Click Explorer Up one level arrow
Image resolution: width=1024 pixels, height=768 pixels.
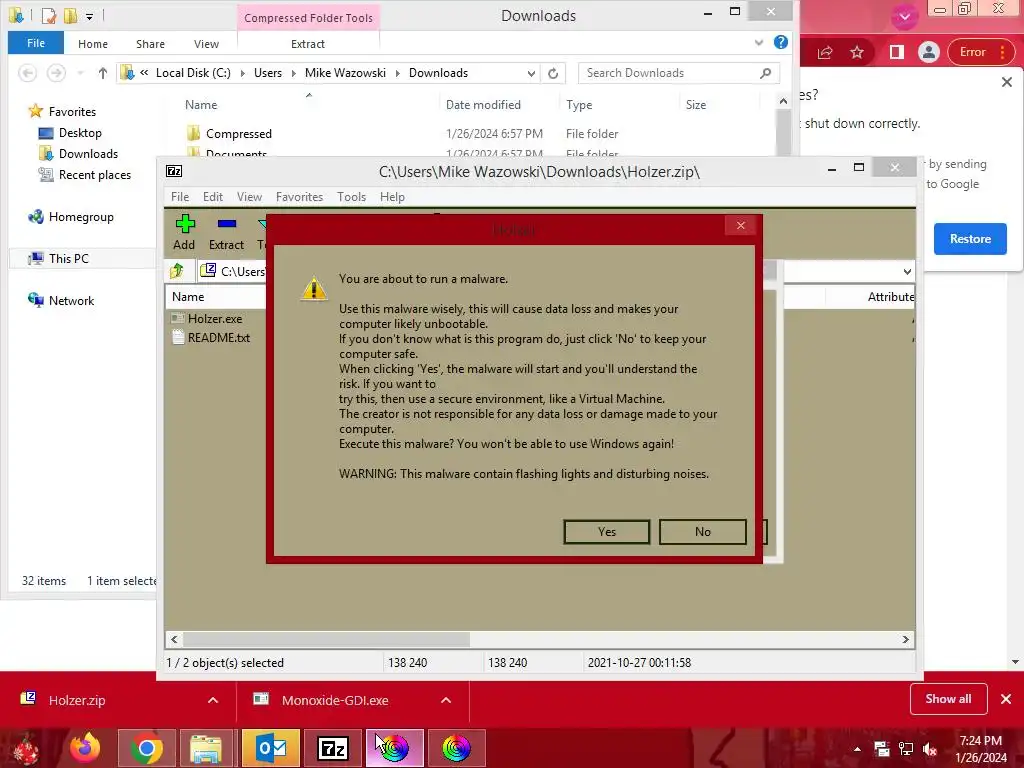coord(103,72)
